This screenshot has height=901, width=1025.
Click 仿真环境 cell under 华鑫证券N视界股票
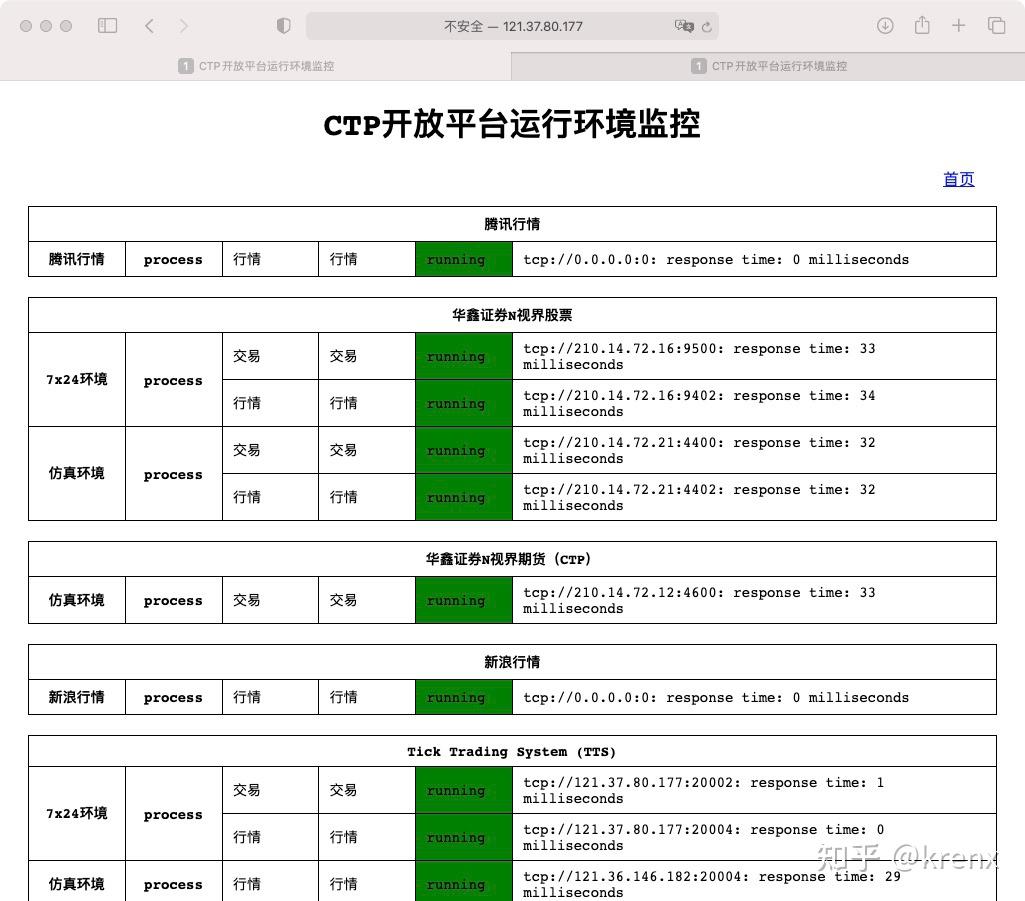pyautogui.click(x=77, y=473)
